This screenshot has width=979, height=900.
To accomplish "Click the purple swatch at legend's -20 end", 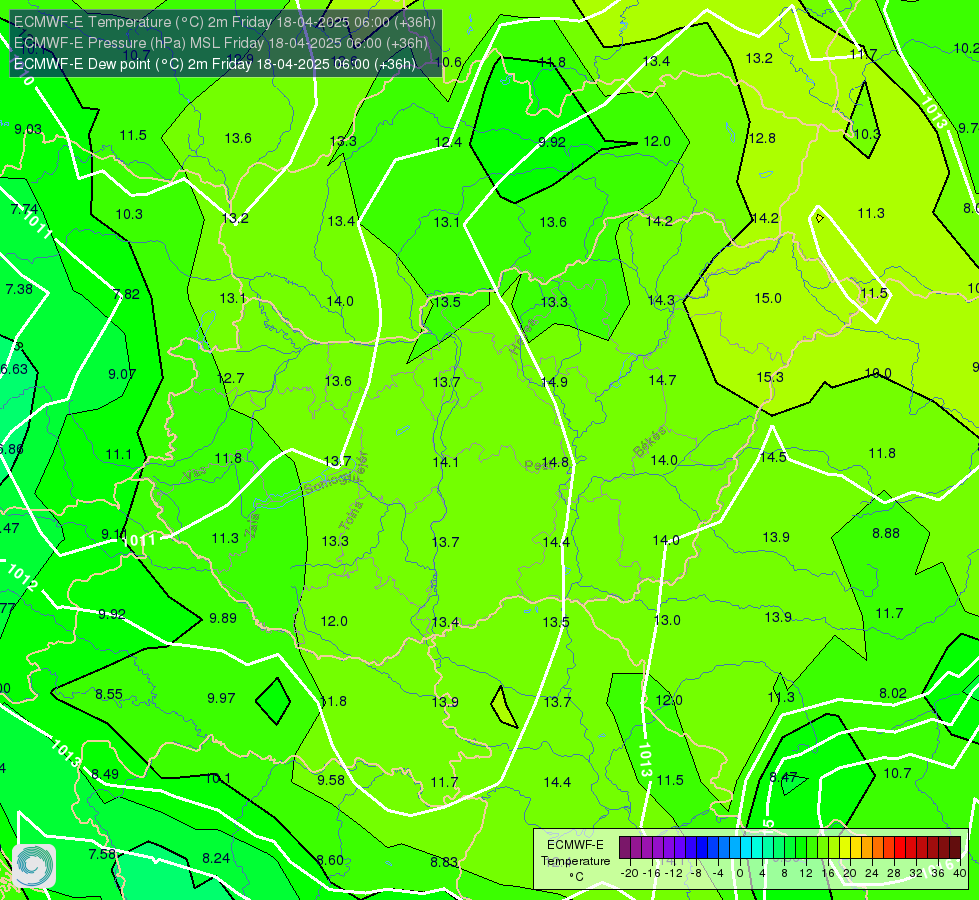I will (625, 848).
